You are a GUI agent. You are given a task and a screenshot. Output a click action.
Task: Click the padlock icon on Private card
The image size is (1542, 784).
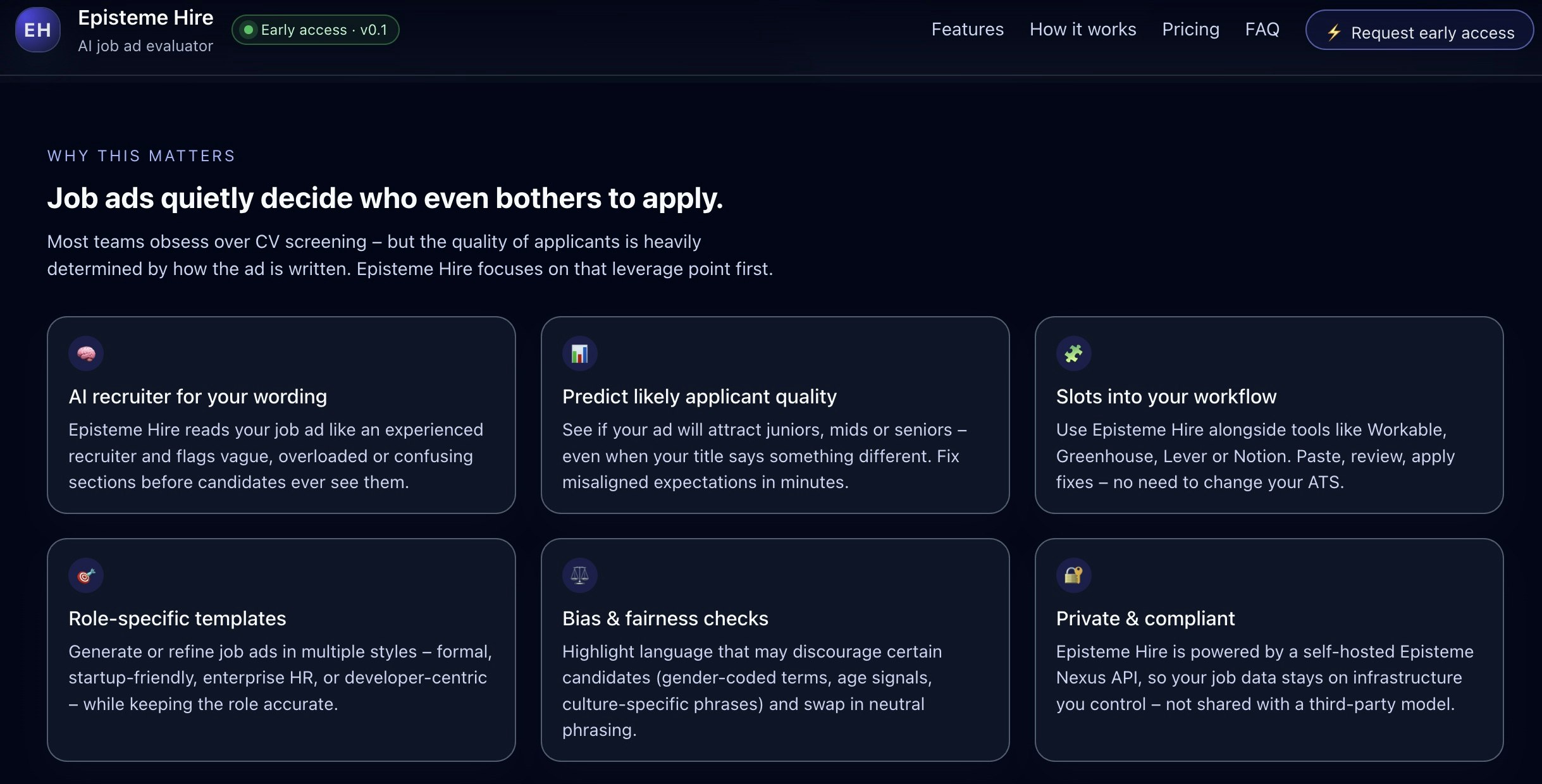click(x=1073, y=575)
